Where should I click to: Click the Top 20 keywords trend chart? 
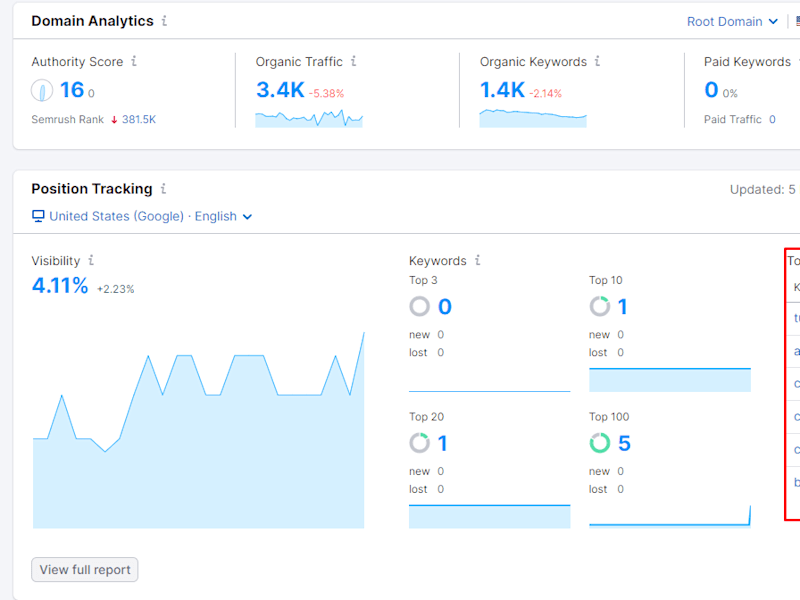tap(489, 516)
